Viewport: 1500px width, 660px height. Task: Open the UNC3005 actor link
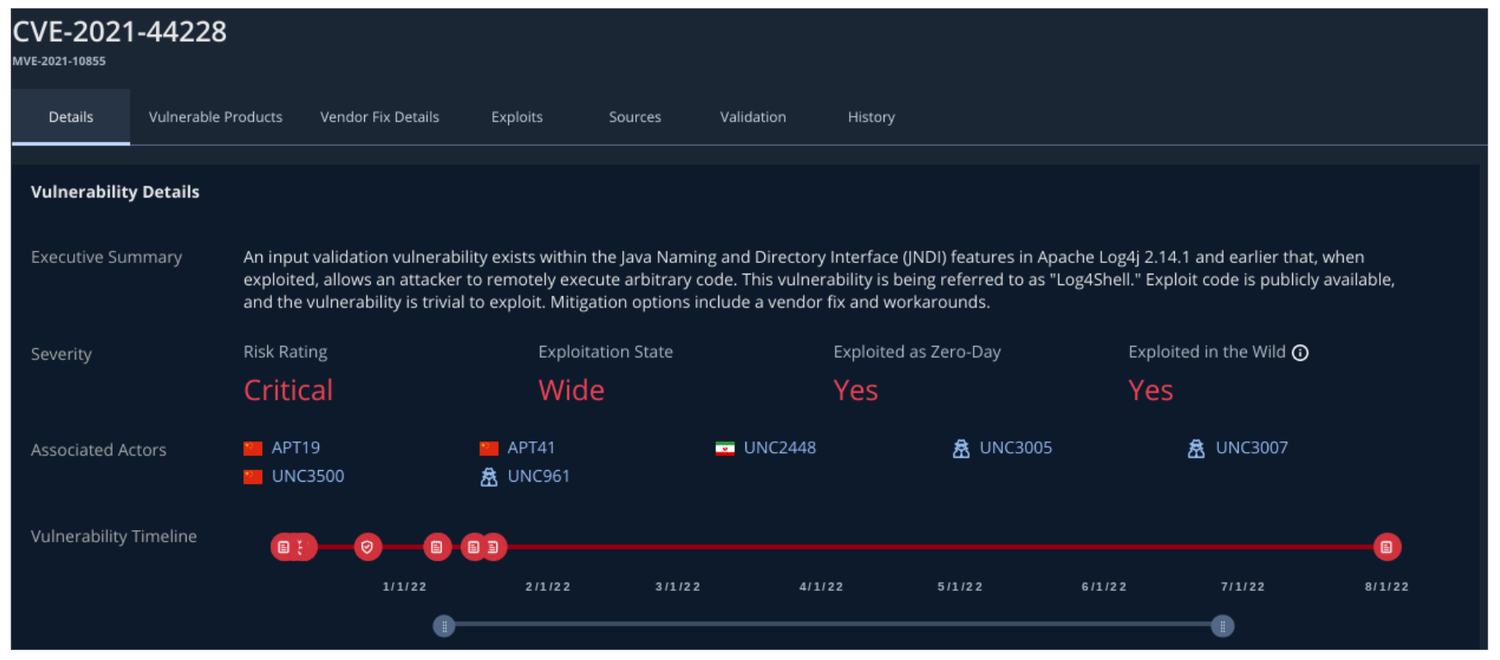click(x=1016, y=448)
